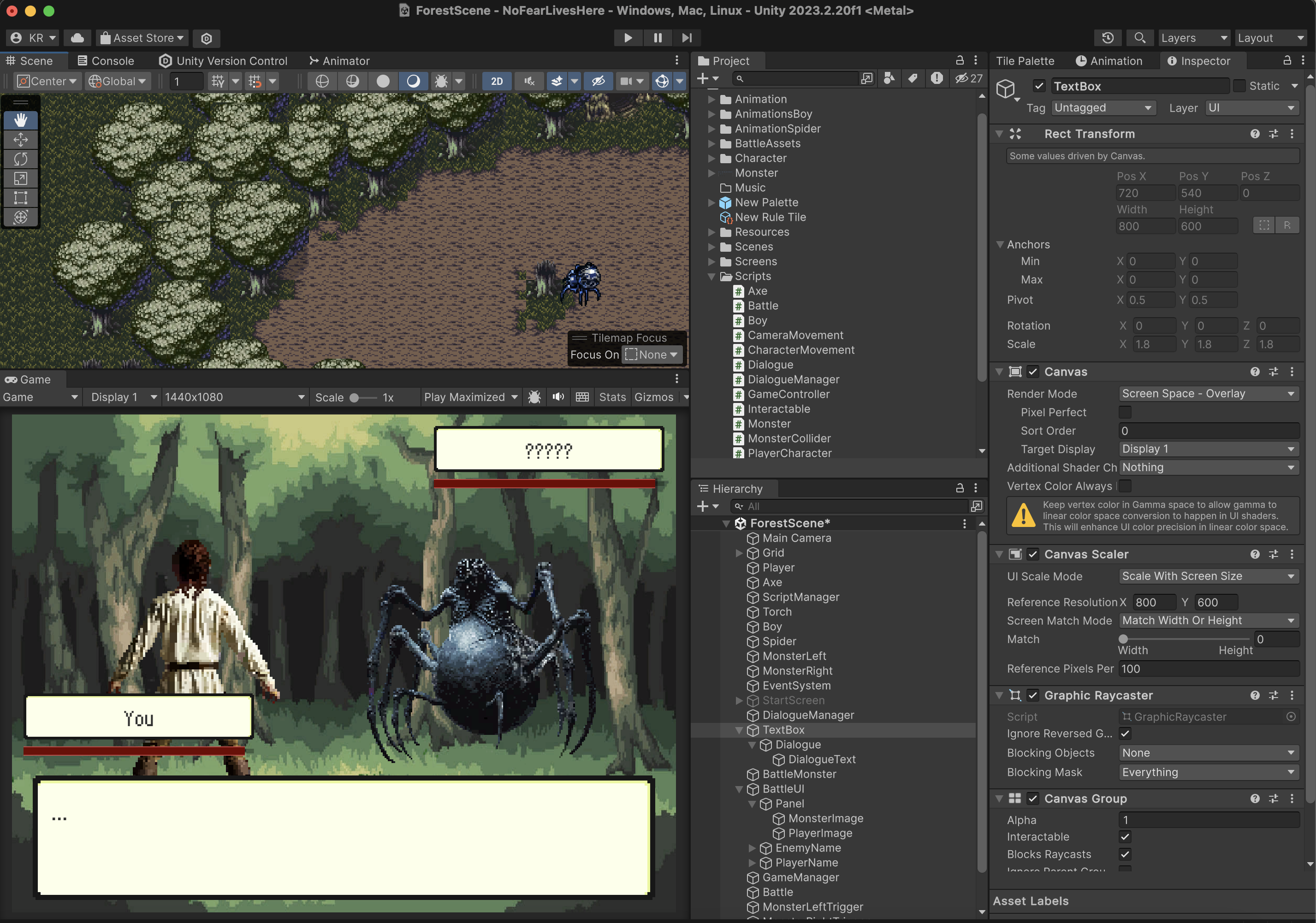Viewport: 1316px width, 923px height.
Task: Open the Layers dropdown
Action: click(x=1193, y=38)
